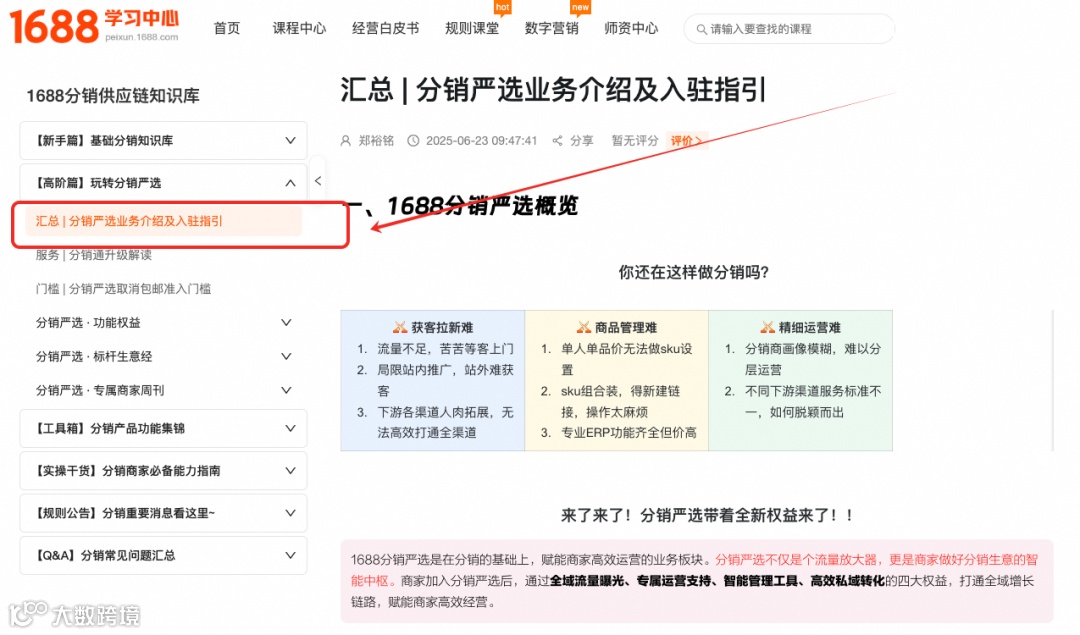Screen dimensions: 1080x635
Task: Click the article scrollbar at right edge
Action: [x=1052, y=380]
